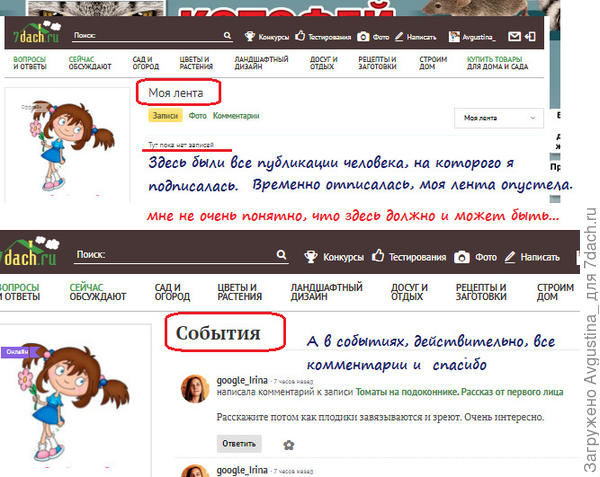The image size is (600, 477).
Task: Click the gear icon next to Ответить
Action: point(289,444)
